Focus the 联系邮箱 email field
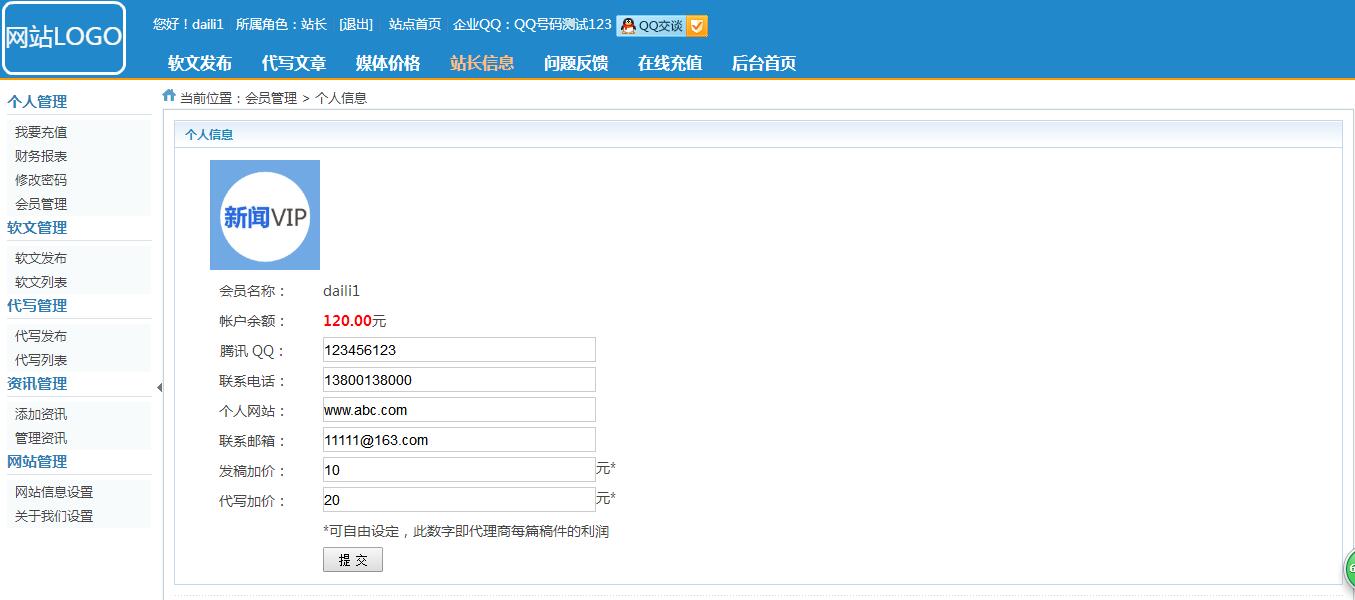1355x600 pixels. pyautogui.click(x=459, y=440)
